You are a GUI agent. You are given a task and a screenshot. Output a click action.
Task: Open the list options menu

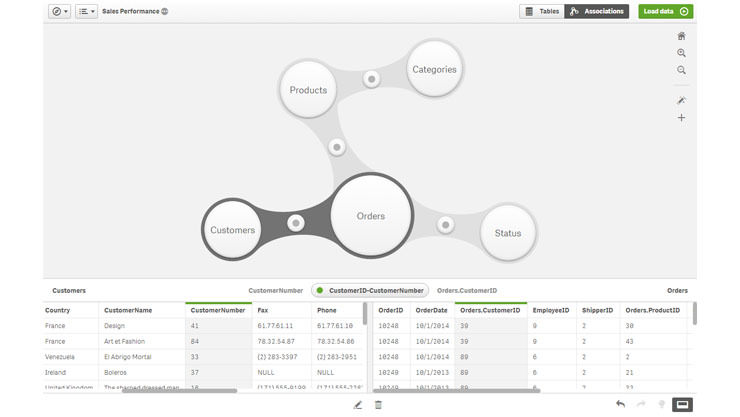click(86, 11)
